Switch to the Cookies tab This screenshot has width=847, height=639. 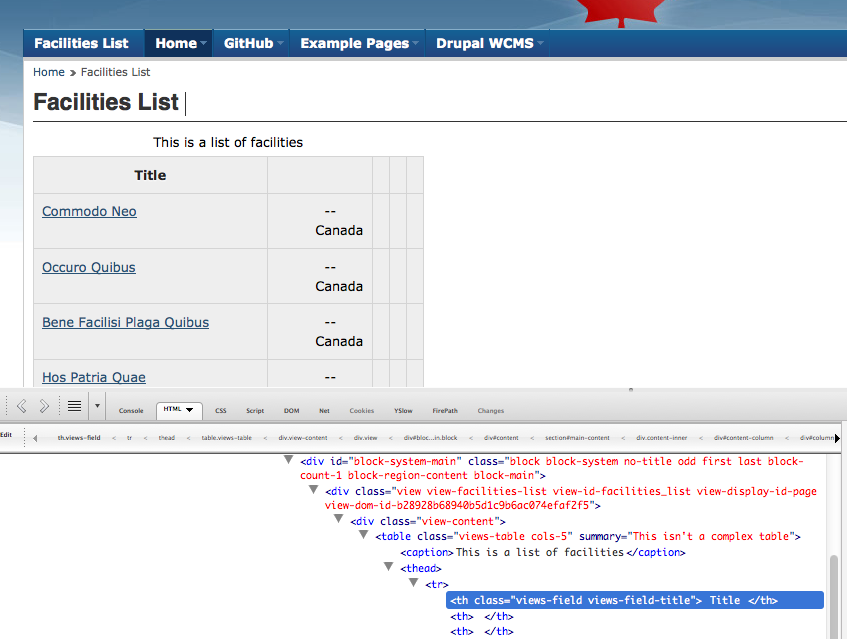click(x=363, y=410)
